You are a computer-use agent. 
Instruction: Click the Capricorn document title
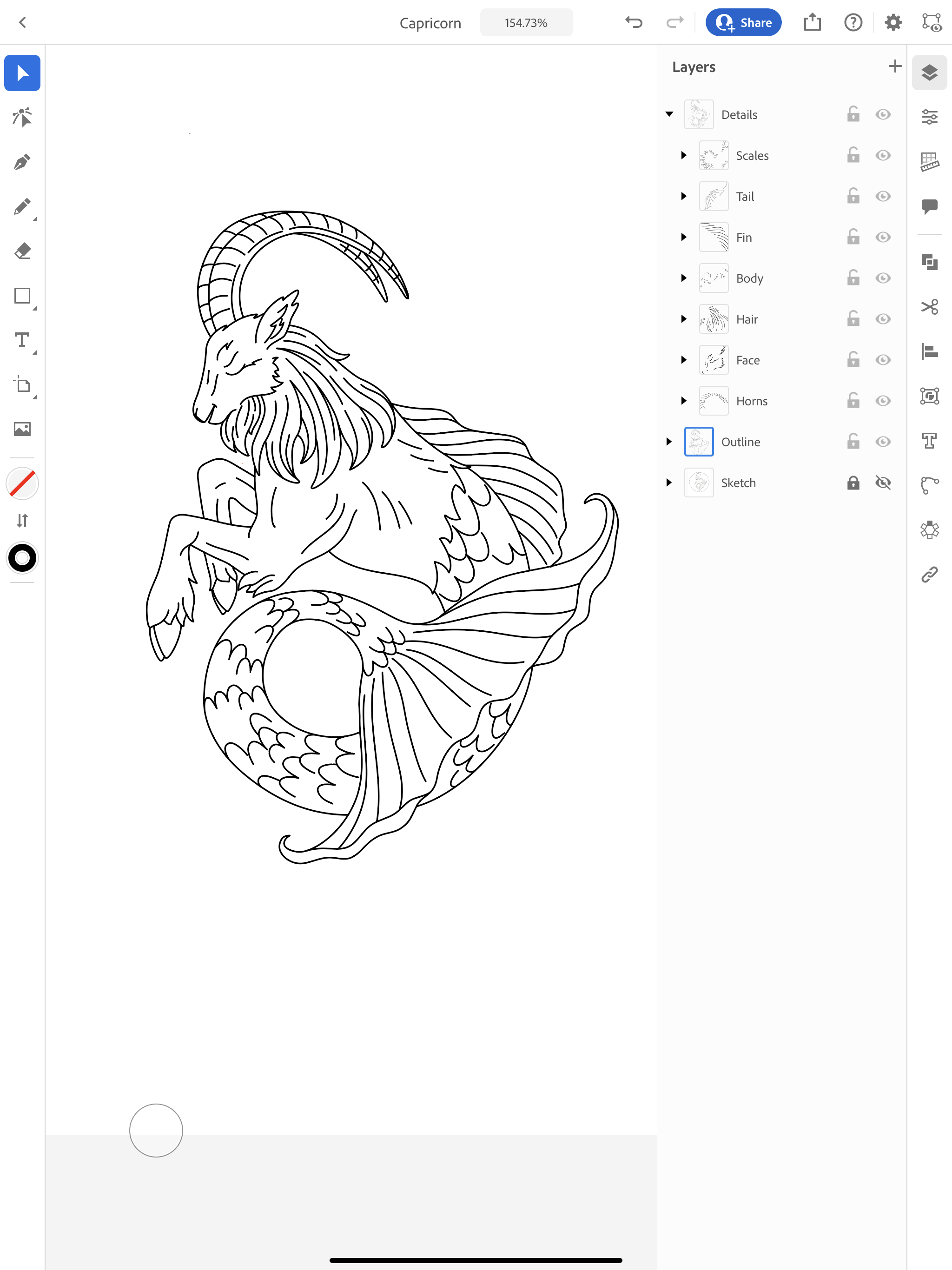(x=430, y=23)
